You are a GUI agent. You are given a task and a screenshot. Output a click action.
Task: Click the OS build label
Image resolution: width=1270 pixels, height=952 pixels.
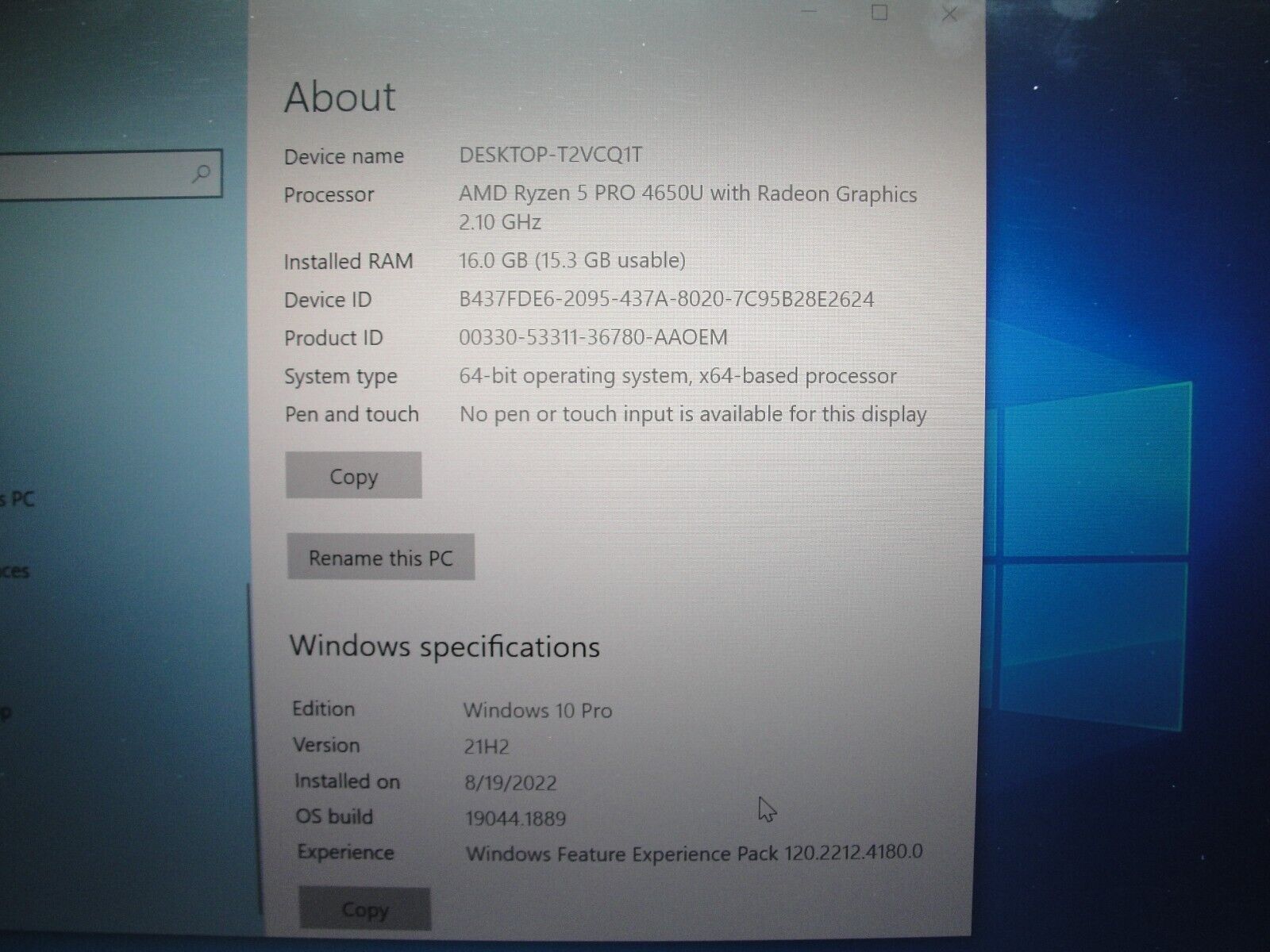[334, 816]
